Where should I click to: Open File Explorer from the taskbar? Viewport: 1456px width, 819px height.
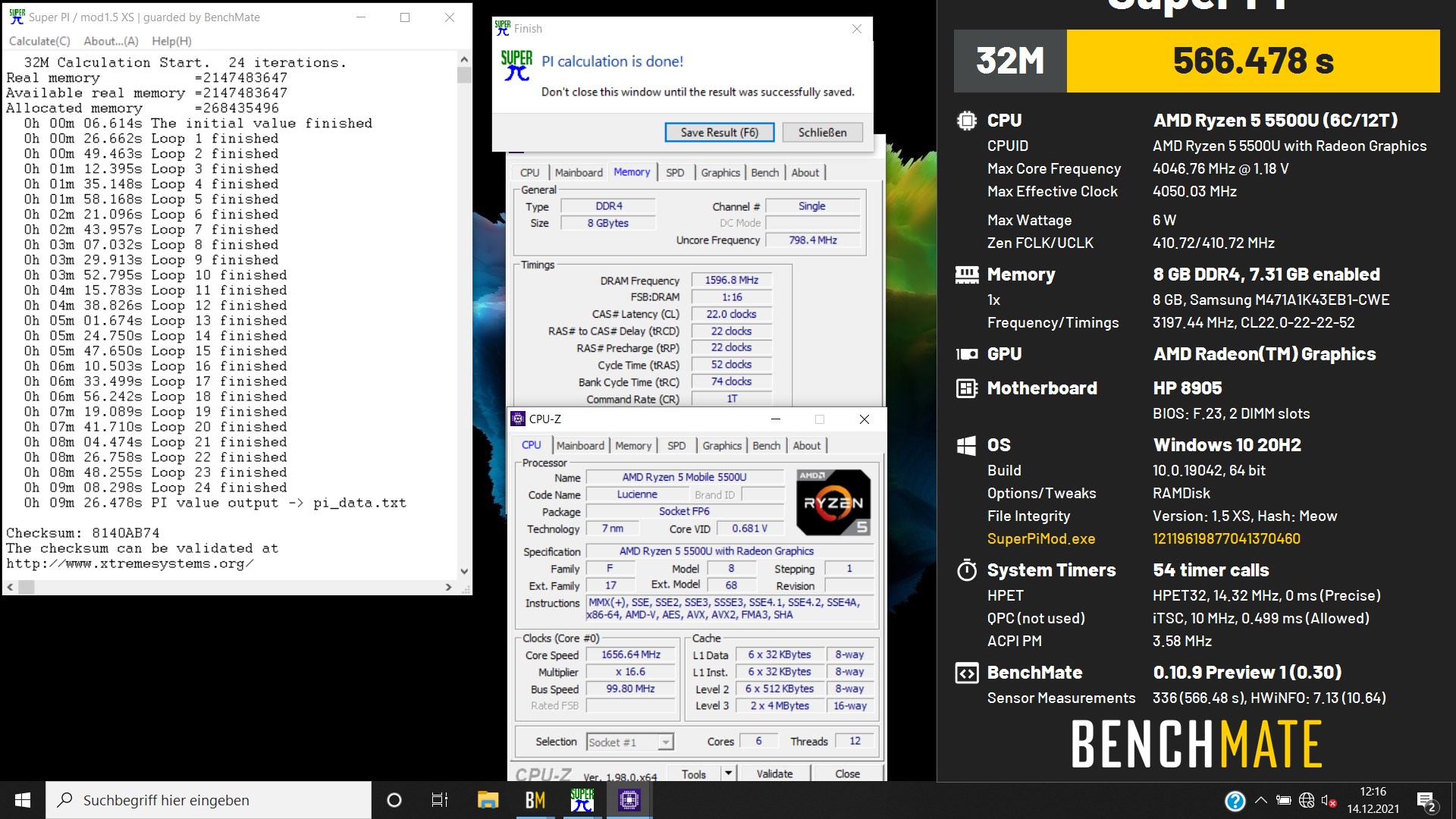tap(488, 800)
